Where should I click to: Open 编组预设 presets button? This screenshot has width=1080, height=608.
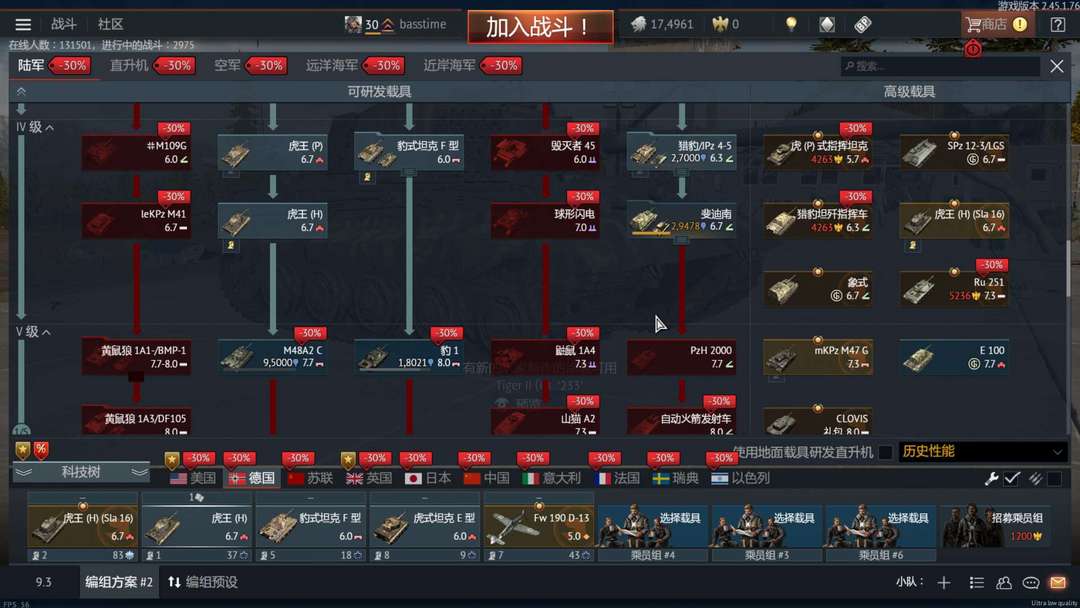pyautogui.click(x=202, y=582)
